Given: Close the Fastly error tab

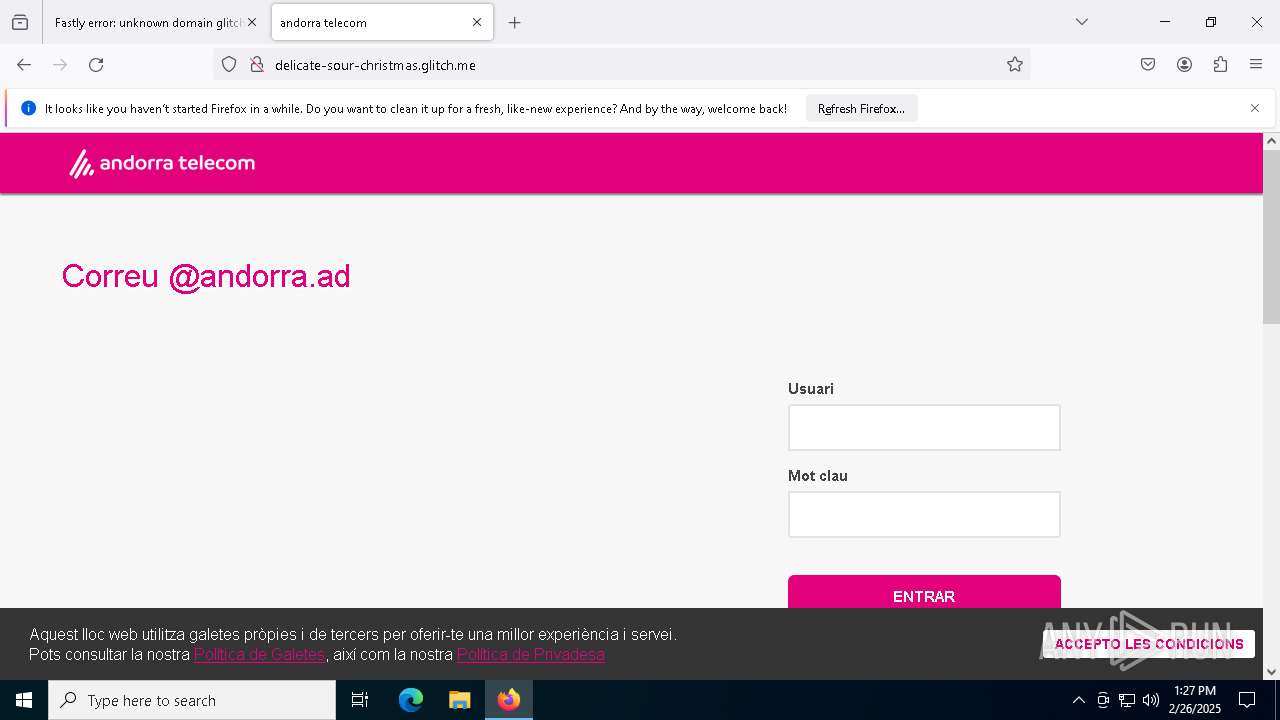Looking at the screenshot, I should pos(252,22).
